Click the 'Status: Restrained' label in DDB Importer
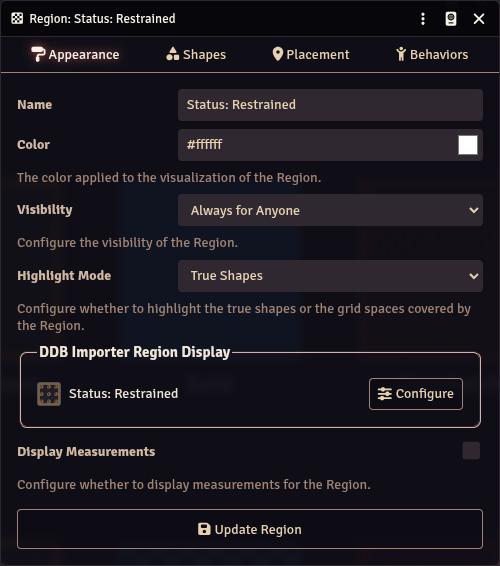The height and width of the screenshot is (566, 500). tap(123, 394)
